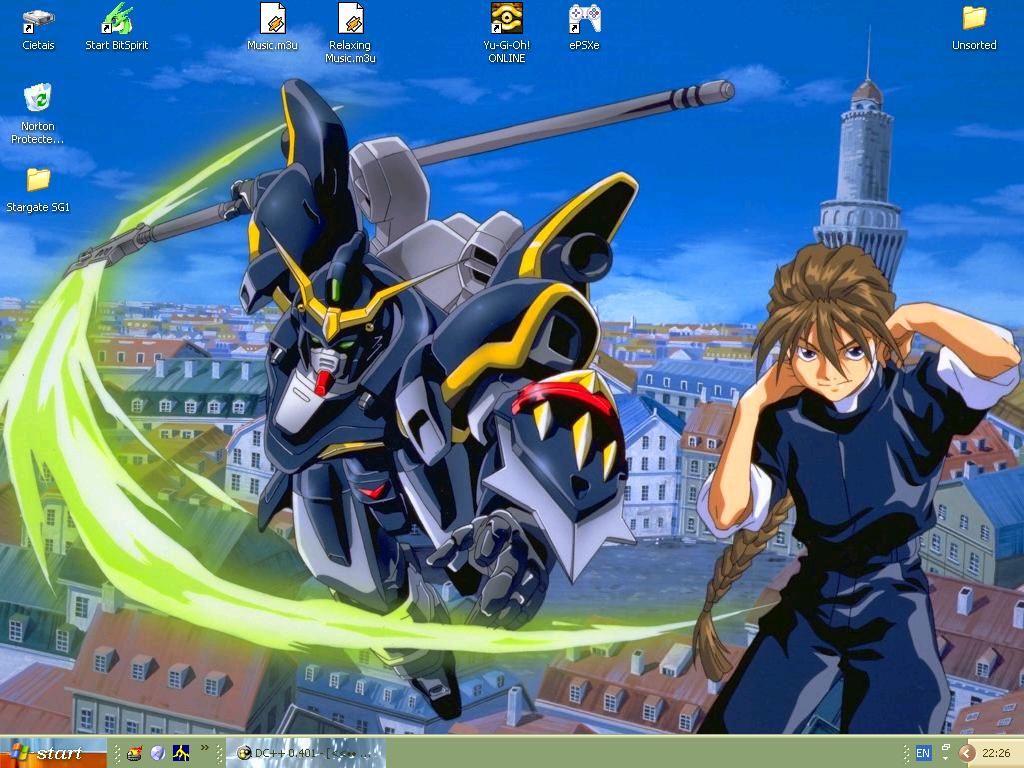Open the Unsorted folder
Image resolution: width=1024 pixels, height=768 pixels.
click(974, 27)
